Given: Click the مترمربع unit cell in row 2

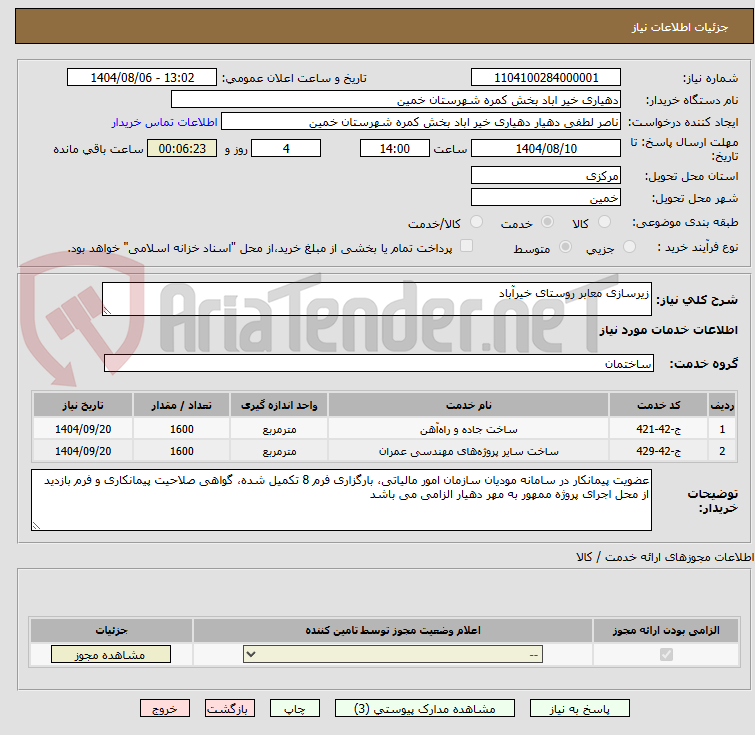Looking at the screenshot, I should 279,451.
